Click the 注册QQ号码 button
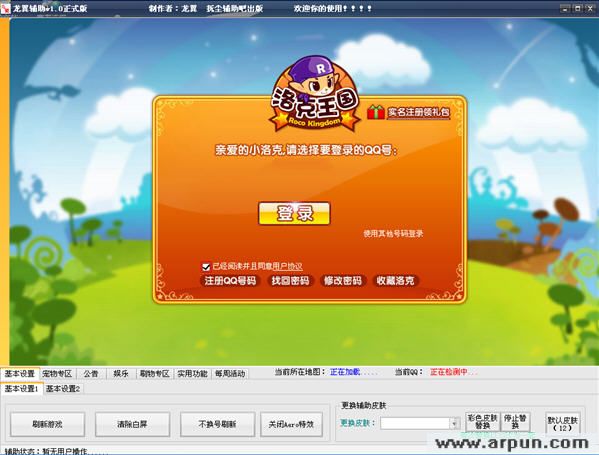 230,281
